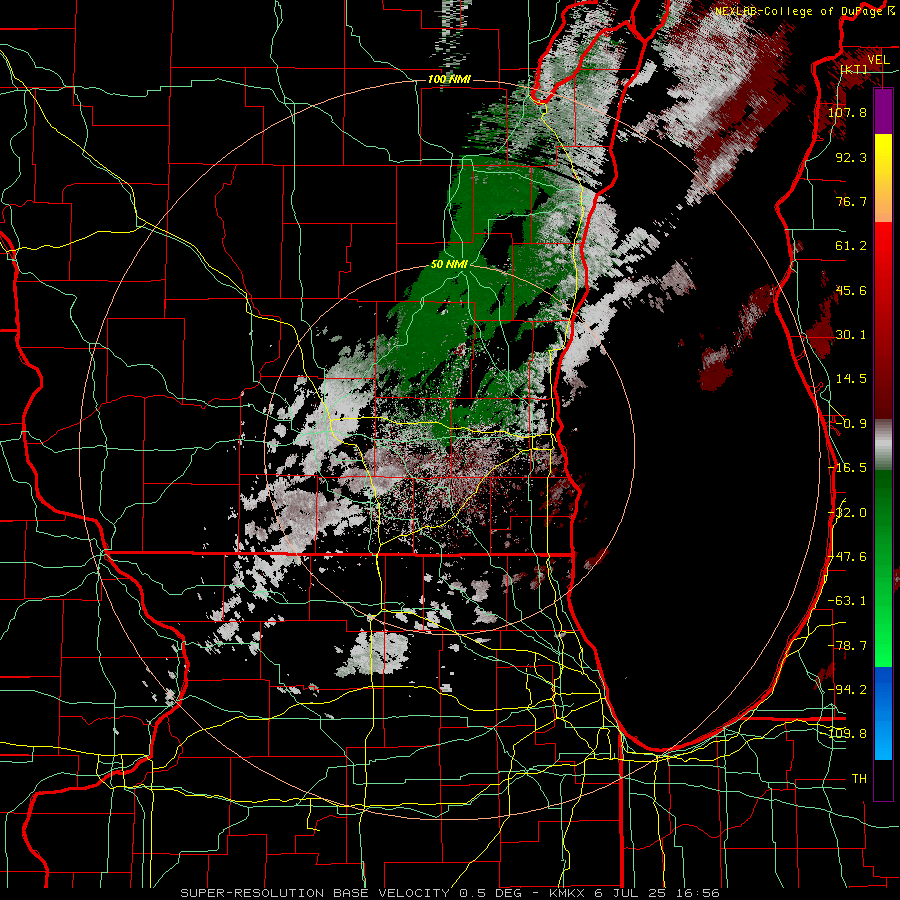Click the "-94.2" value on the velocity scale
The height and width of the screenshot is (900, 900).
[847, 690]
